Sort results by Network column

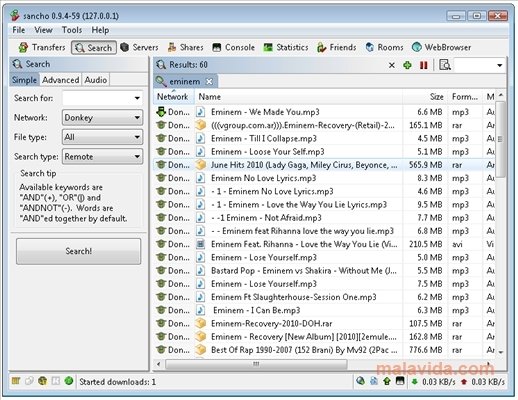pyautogui.click(x=173, y=97)
